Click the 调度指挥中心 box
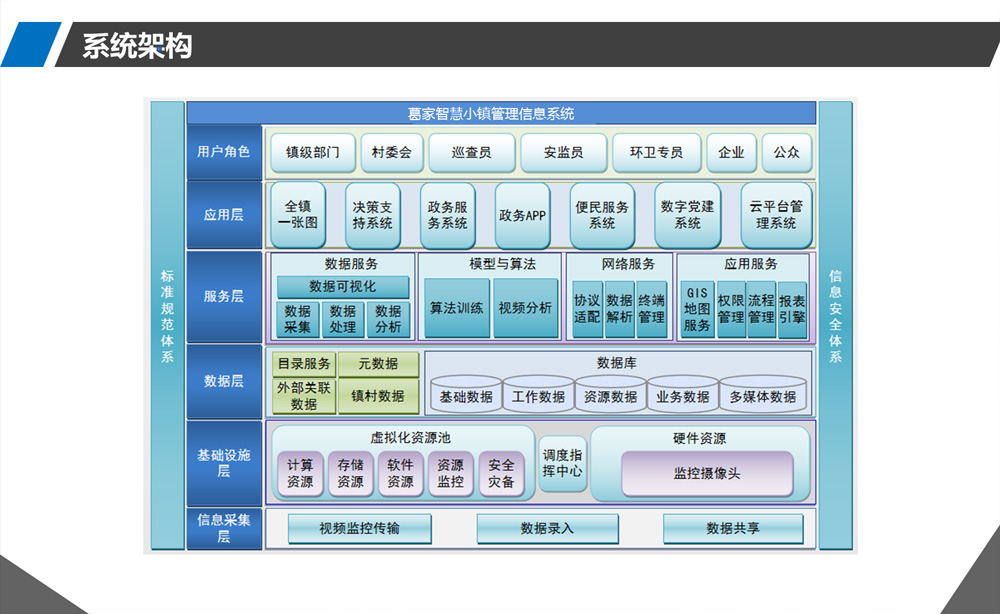 [563, 463]
